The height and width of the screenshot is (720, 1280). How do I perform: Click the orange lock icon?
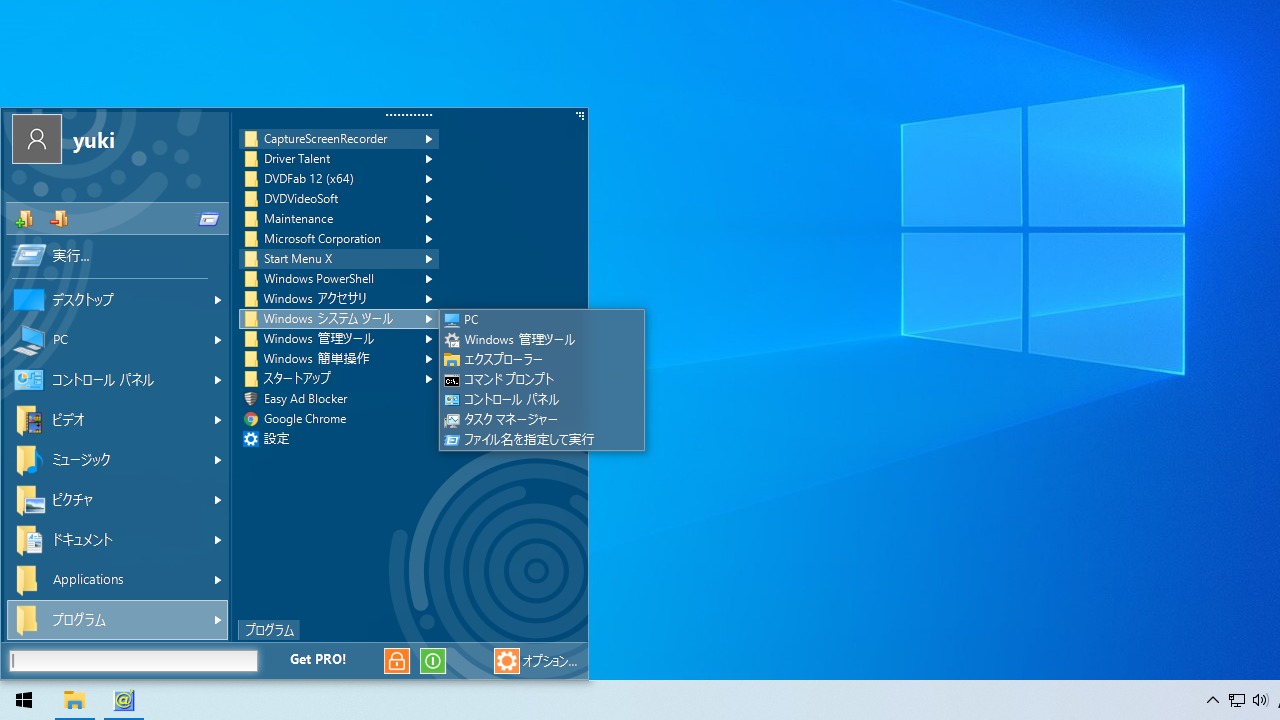point(397,661)
